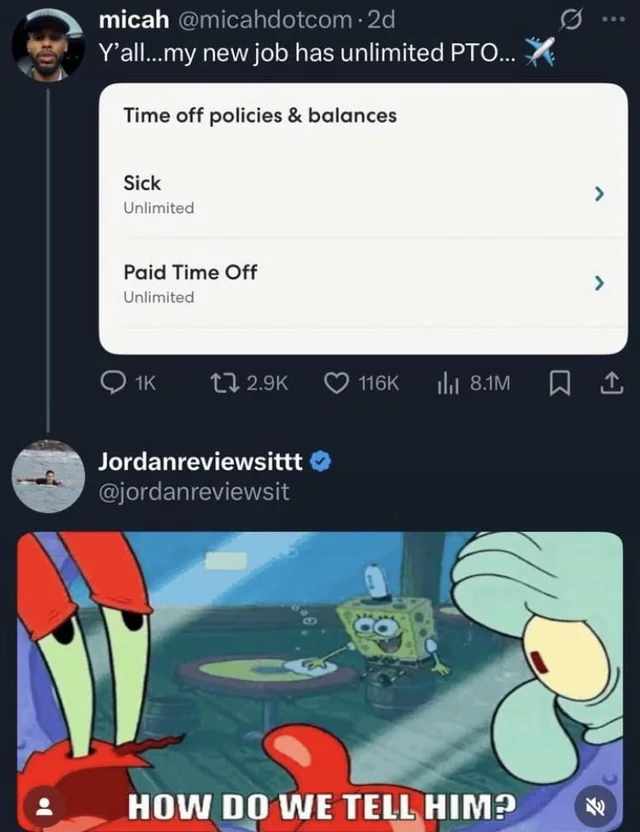Screen dimensions: 640x832
Task: View analytics via the 8.1M views icon
Action: point(473,383)
